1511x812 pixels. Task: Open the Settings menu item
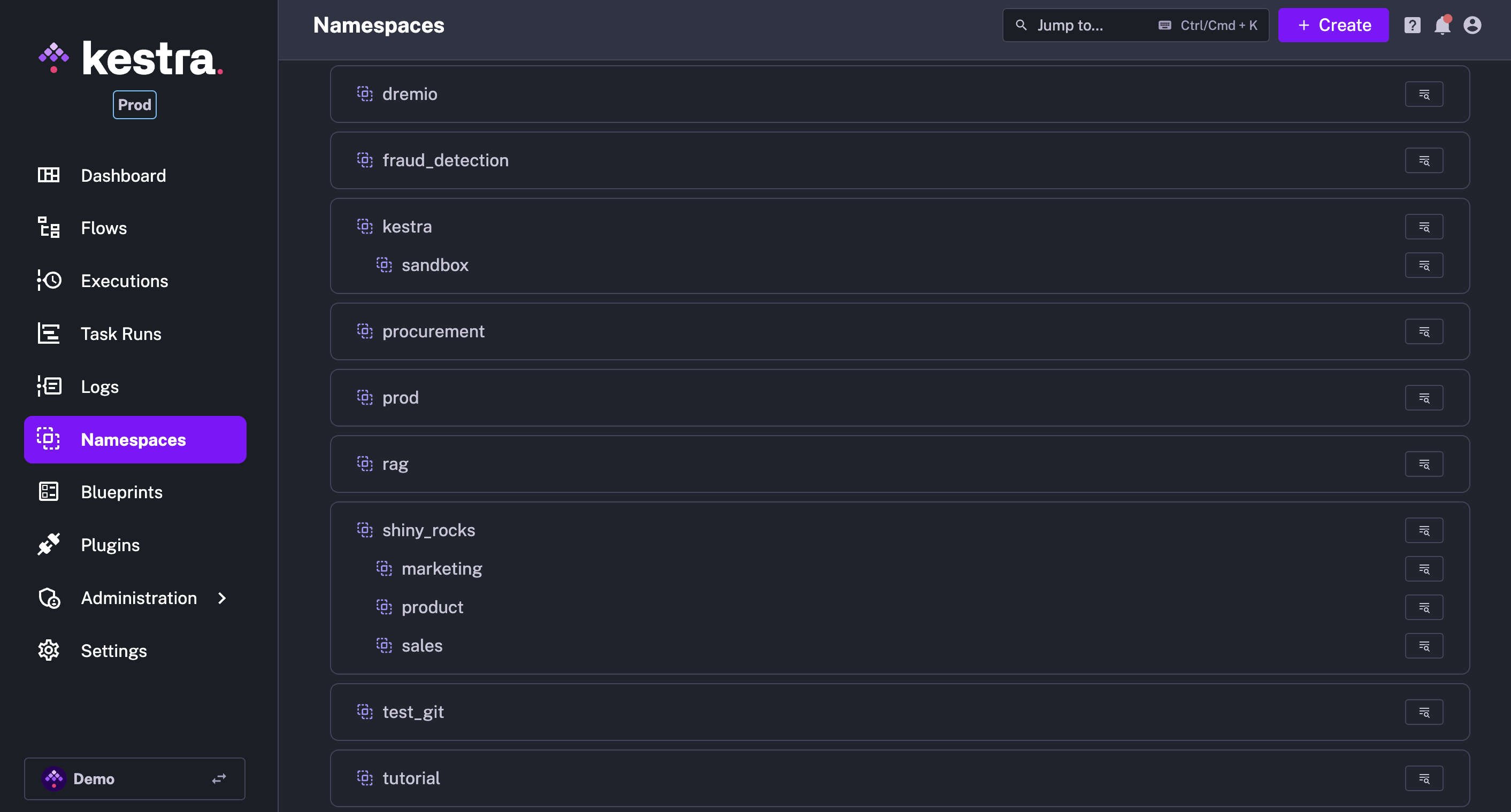click(114, 651)
